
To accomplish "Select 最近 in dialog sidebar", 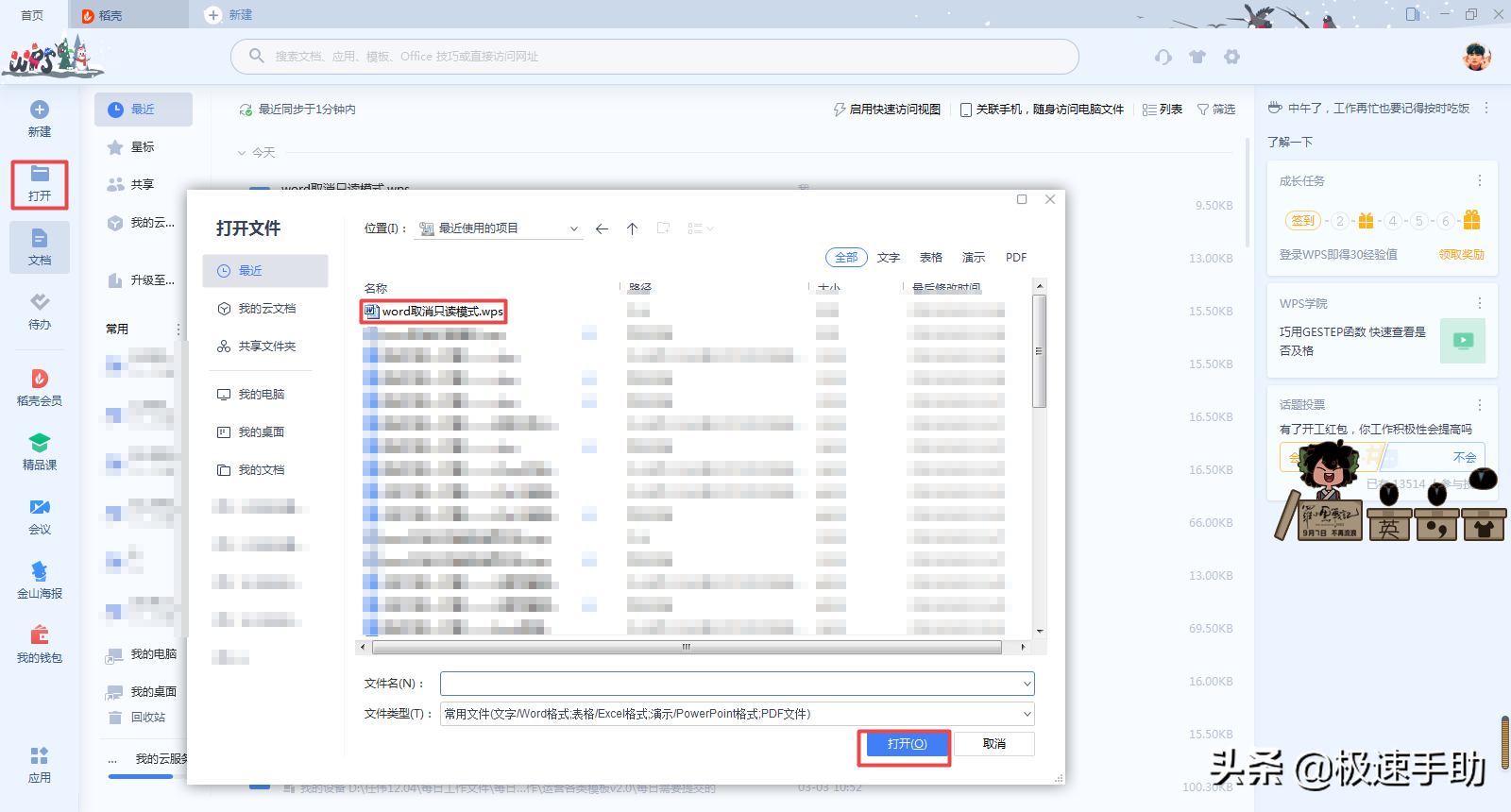I will [x=265, y=271].
